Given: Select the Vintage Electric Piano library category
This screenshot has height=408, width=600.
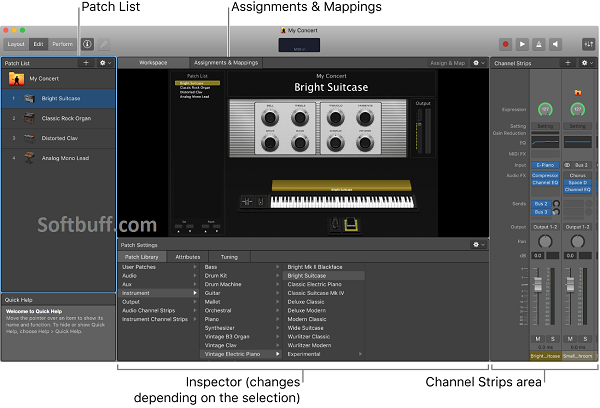Looking at the screenshot, I should pos(241,354).
